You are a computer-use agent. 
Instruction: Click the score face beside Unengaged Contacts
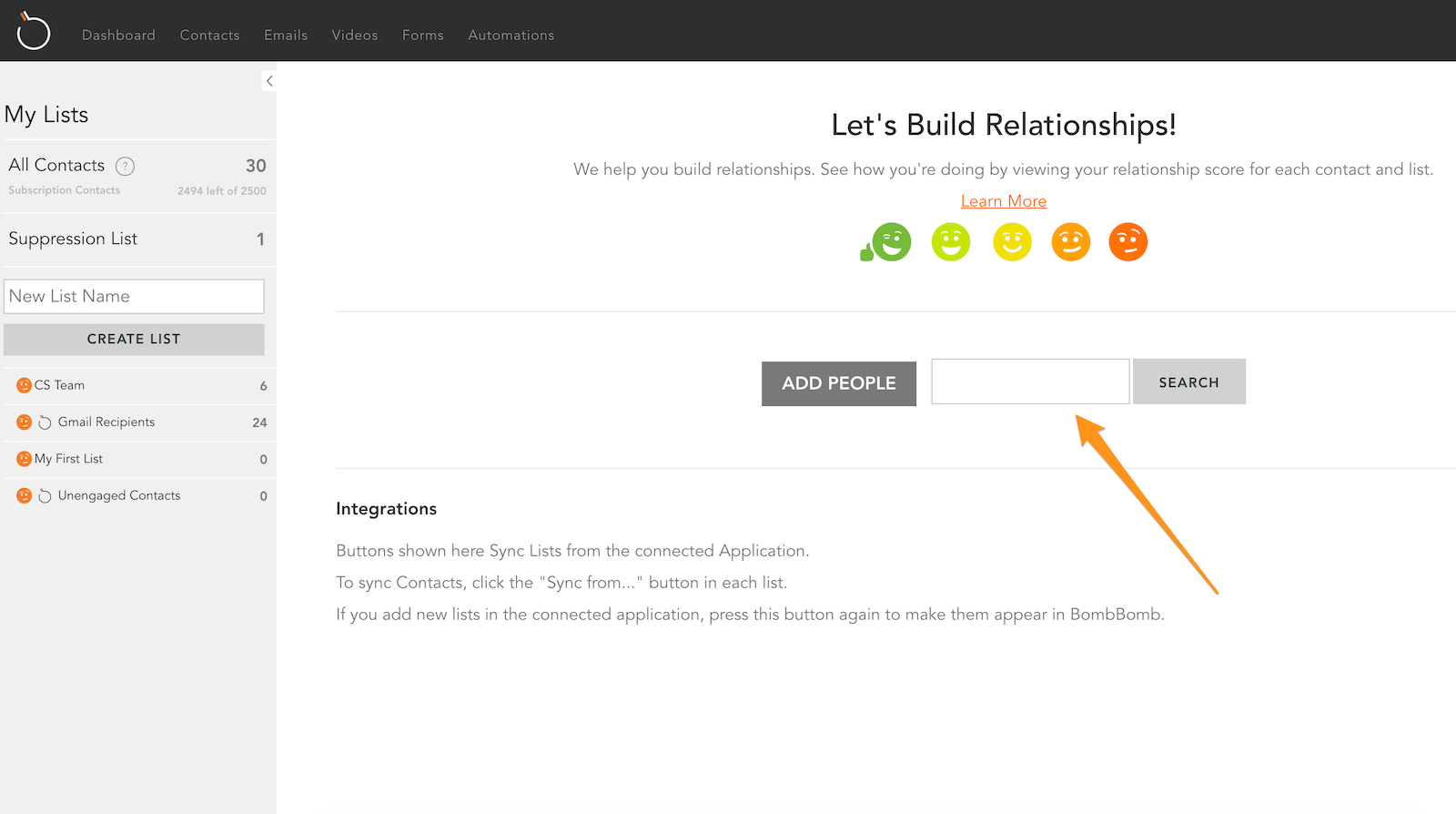click(x=25, y=495)
